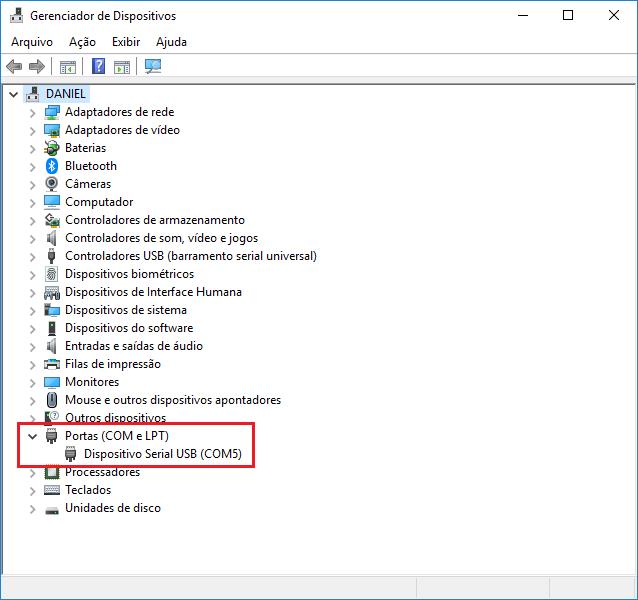Click the fingerprint icon for Dispositivos biométricos
Screen dimensions: 638x600
click(x=51, y=274)
